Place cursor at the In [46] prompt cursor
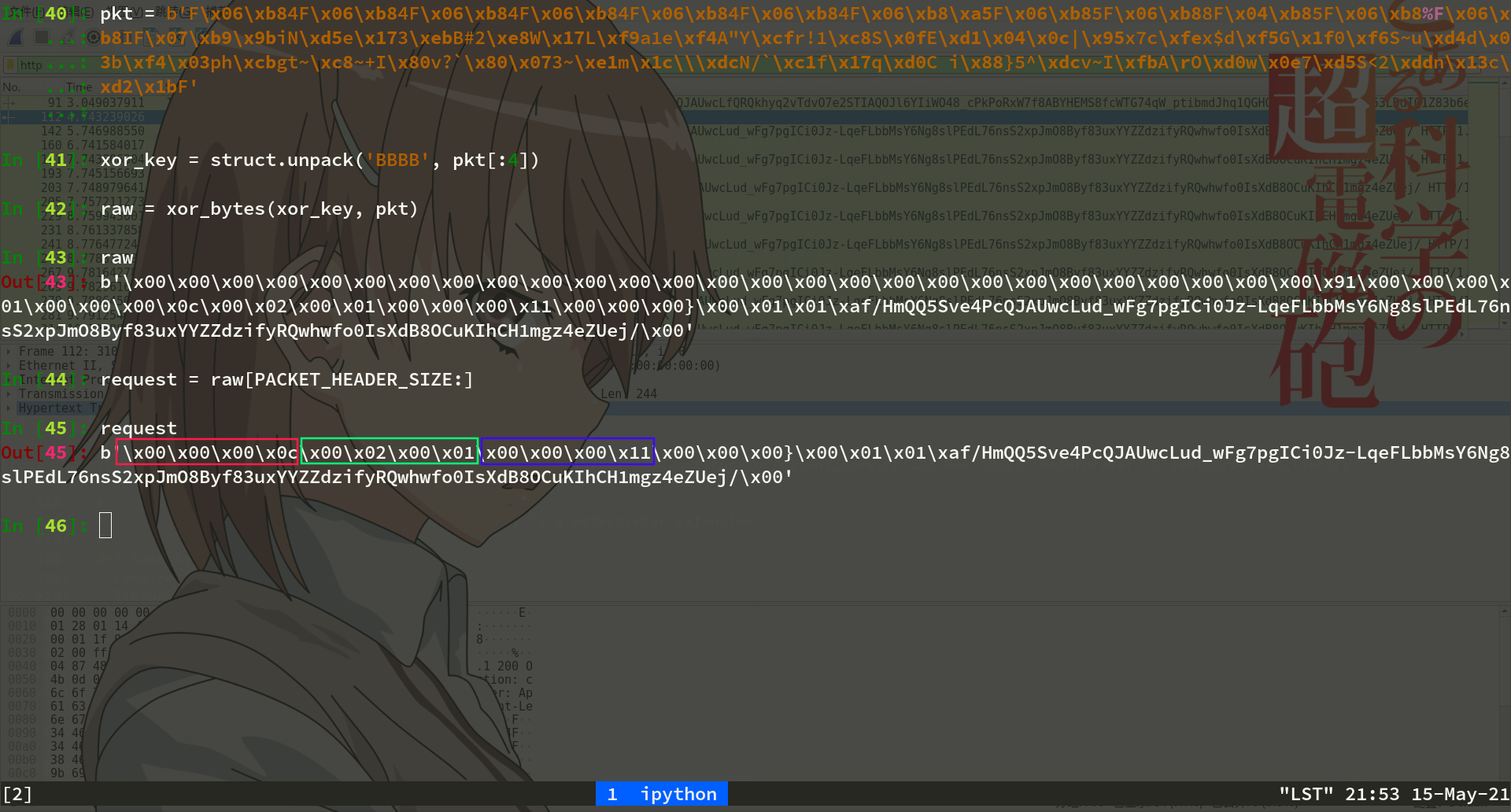This screenshot has width=1511, height=812. (105, 526)
